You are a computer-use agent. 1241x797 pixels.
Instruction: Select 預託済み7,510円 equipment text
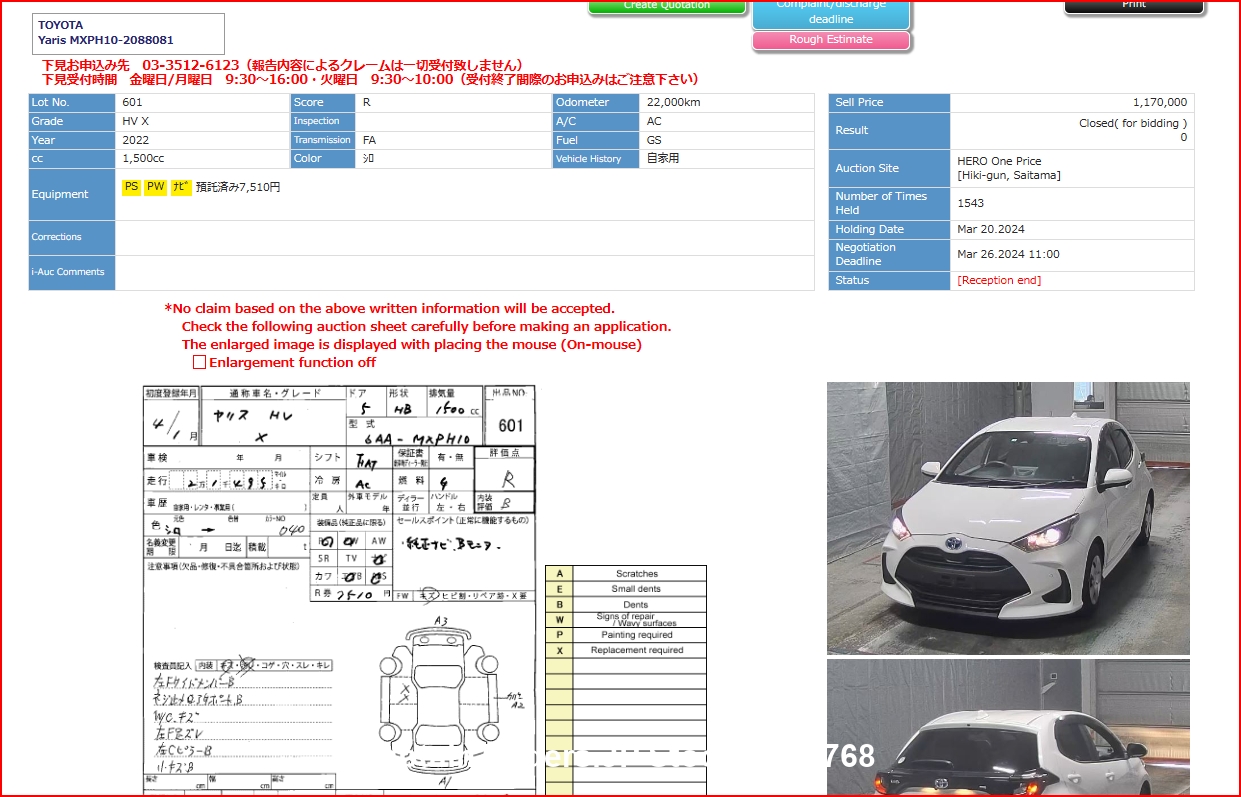238,187
